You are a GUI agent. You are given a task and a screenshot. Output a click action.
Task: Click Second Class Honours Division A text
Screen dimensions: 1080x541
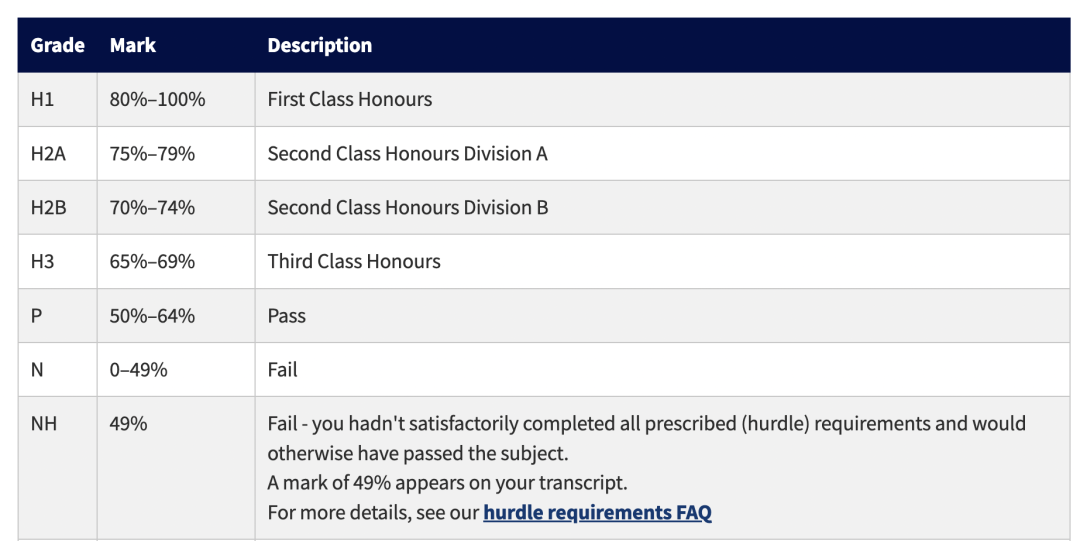pyautogui.click(x=408, y=154)
